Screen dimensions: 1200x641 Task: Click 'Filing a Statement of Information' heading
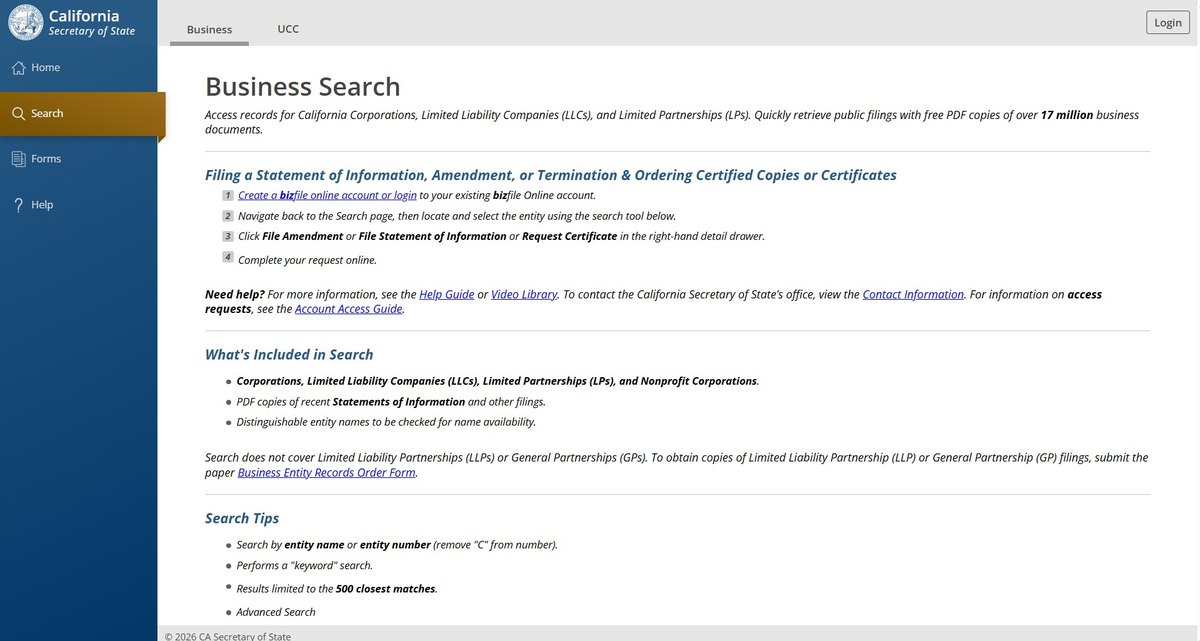click(550, 175)
